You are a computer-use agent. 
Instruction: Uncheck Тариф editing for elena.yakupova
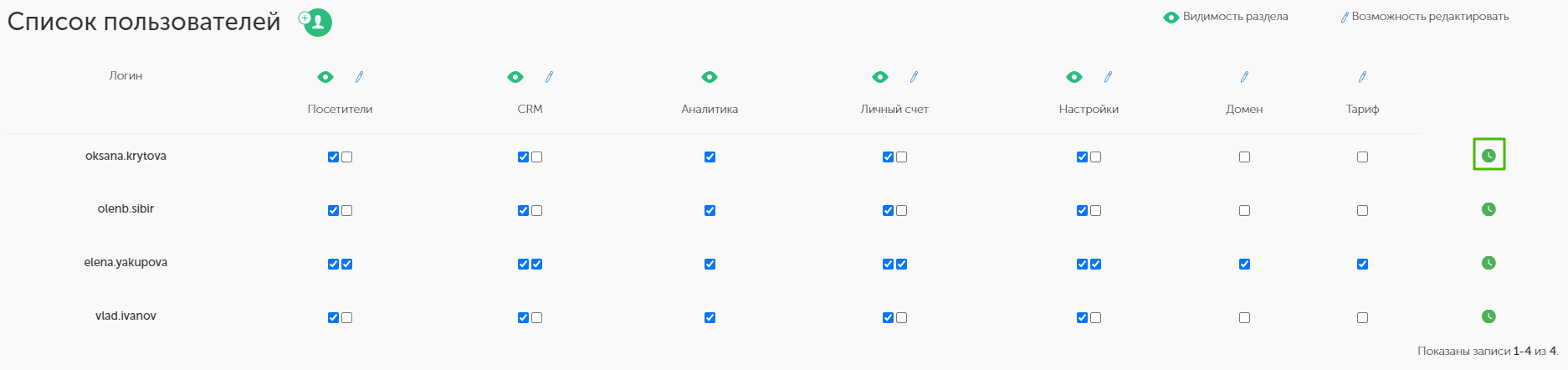[x=1362, y=264]
